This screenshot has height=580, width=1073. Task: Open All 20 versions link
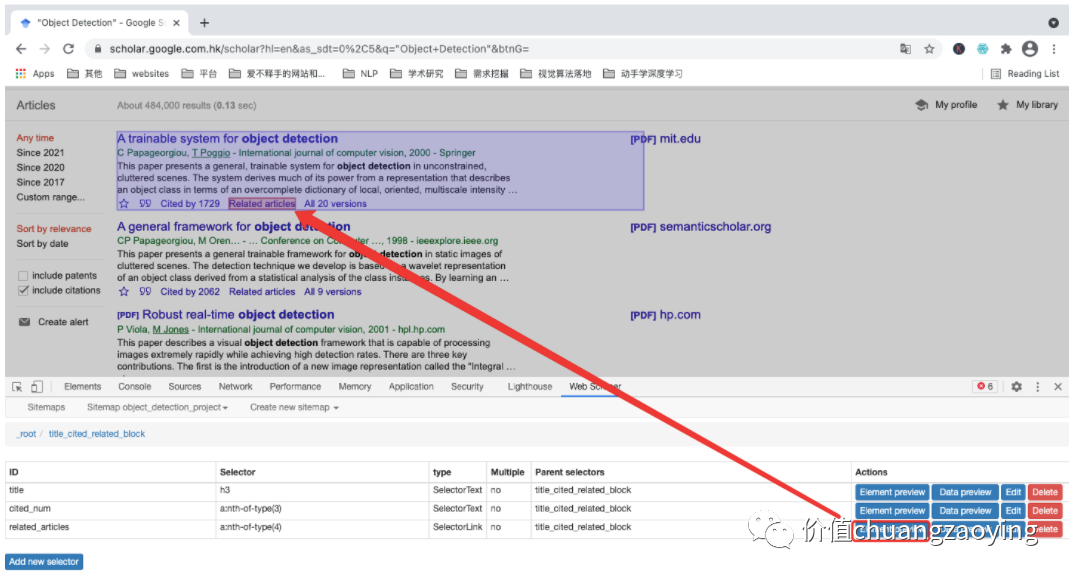(x=335, y=204)
